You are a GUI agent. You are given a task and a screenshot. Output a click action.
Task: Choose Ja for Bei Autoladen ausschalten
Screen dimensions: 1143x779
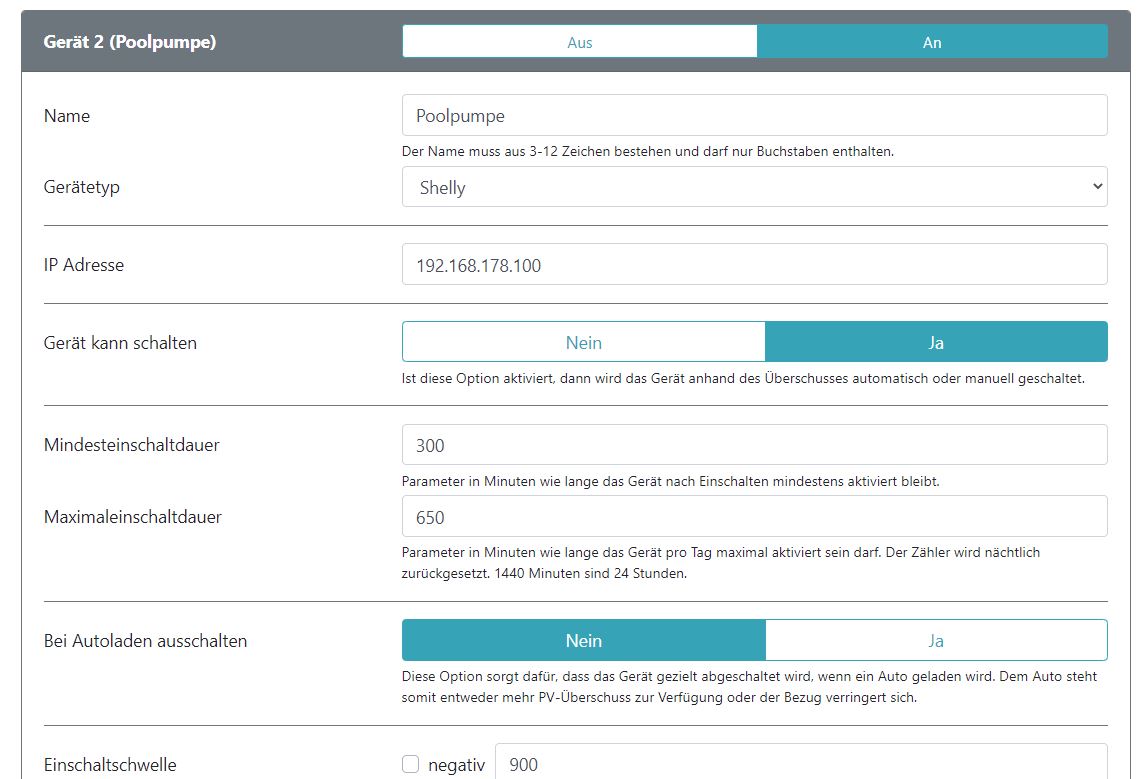coord(936,640)
